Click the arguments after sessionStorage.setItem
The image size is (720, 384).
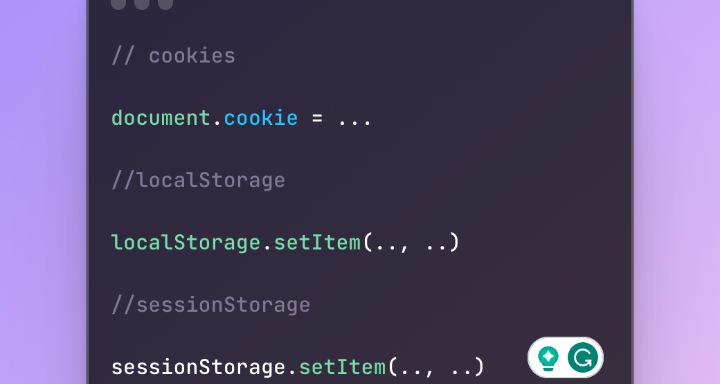pos(436,367)
